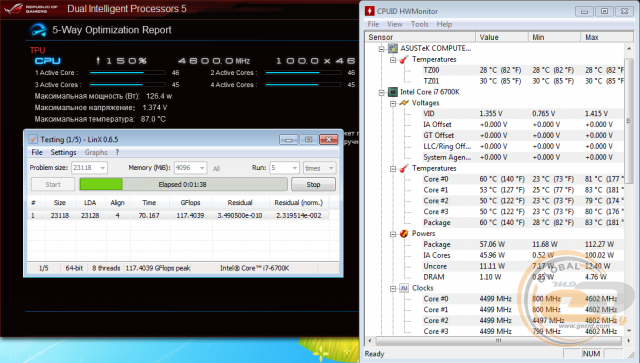Open the ? menu in LinX

(x=117, y=152)
